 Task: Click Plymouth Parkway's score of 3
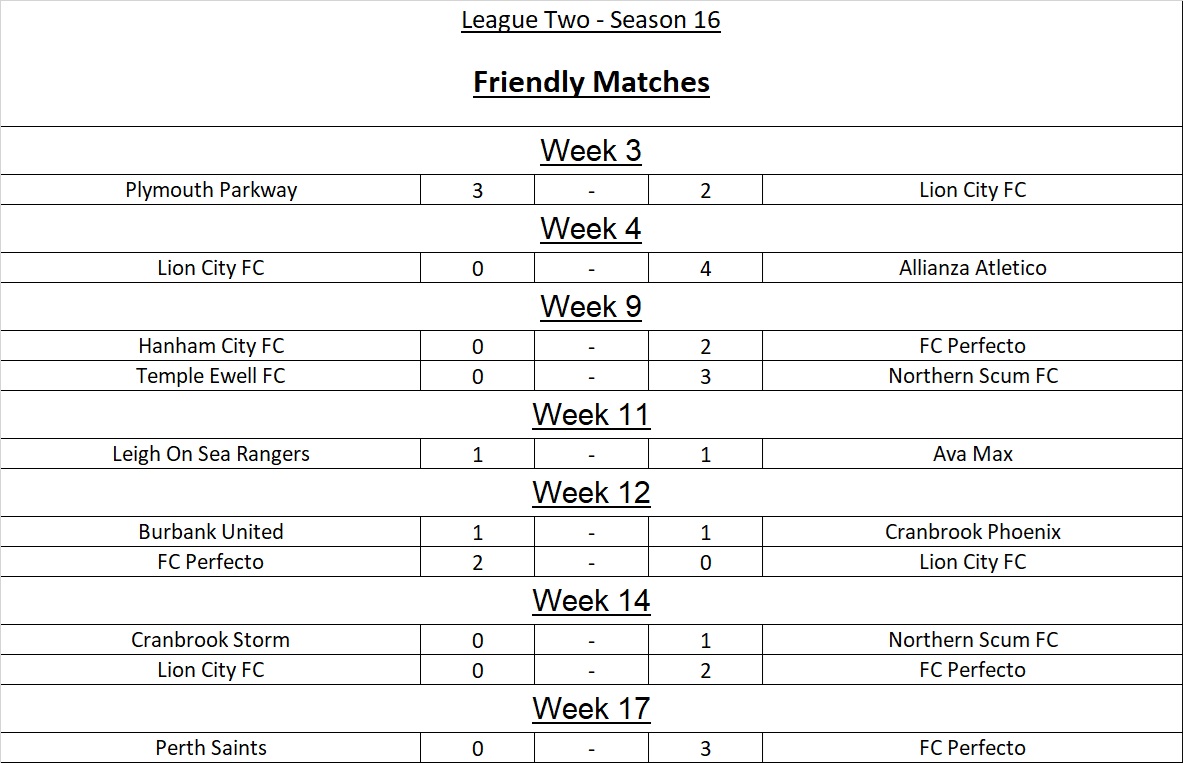(477, 190)
